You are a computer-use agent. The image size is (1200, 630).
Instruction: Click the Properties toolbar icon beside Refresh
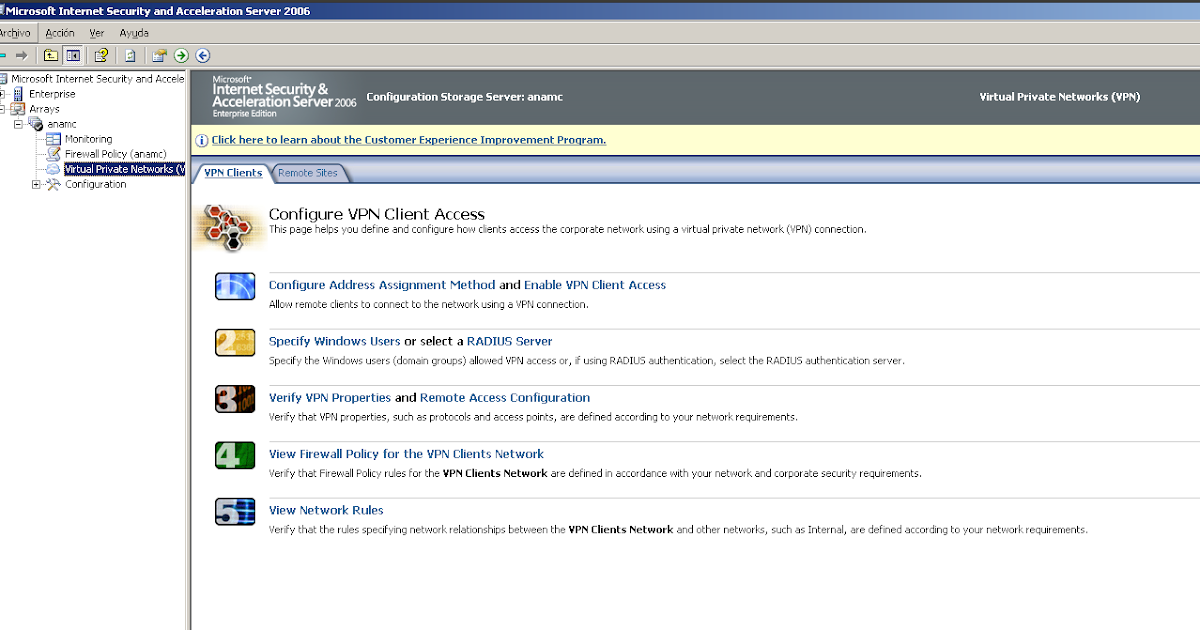point(159,55)
